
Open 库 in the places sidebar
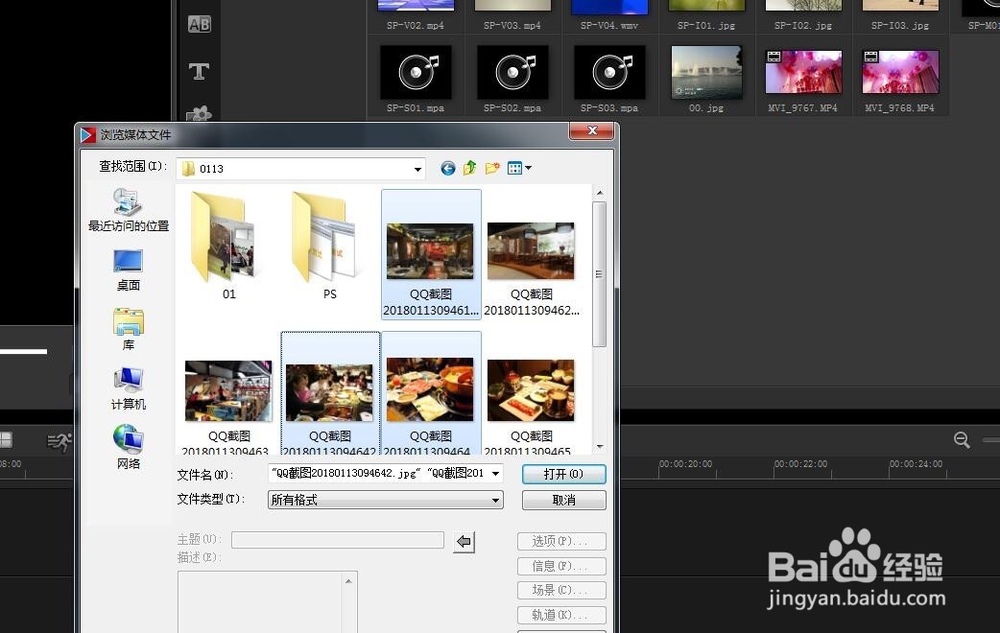coord(128,330)
